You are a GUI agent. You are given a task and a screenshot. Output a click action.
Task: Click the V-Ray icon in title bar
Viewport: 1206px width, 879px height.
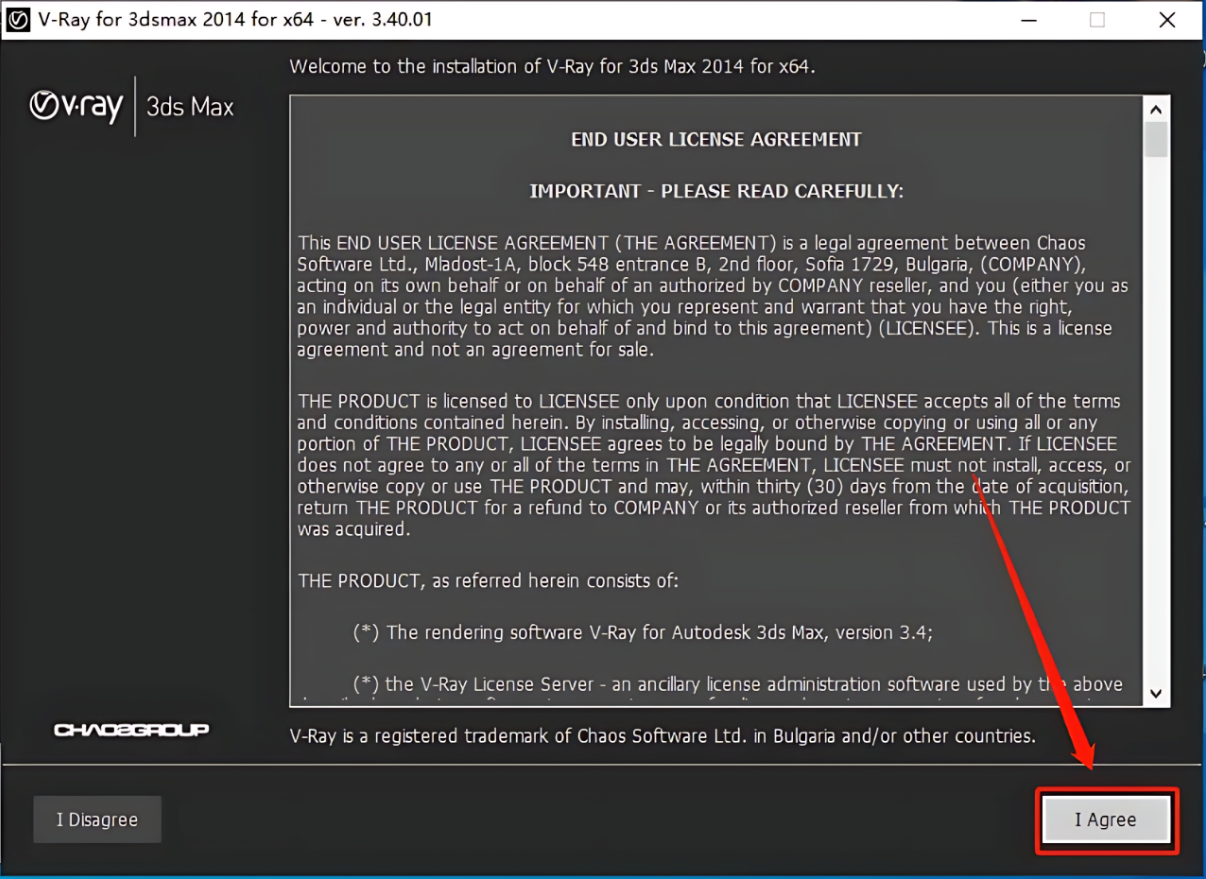17,19
